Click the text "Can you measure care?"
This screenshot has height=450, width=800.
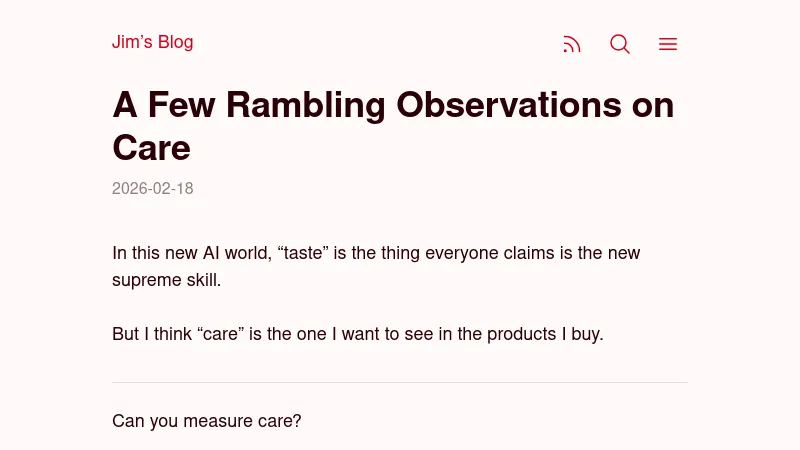pos(206,421)
